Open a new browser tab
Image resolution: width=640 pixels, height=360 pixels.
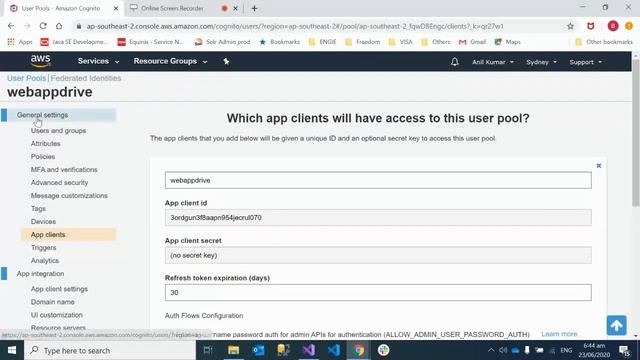[x=254, y=8]
